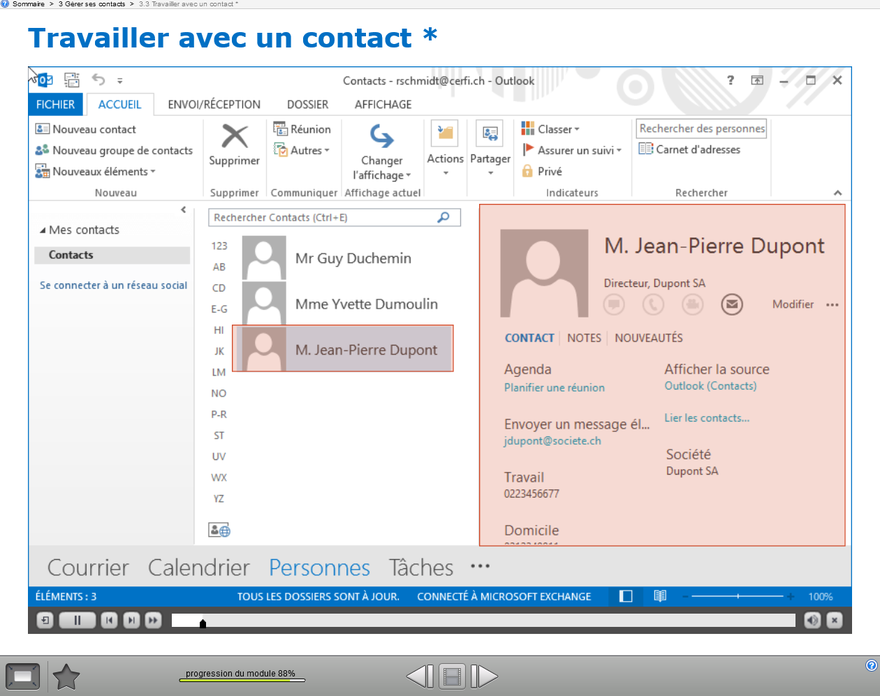
Task: Collapse the Mes contacts tree group
Action: point(43,231)
